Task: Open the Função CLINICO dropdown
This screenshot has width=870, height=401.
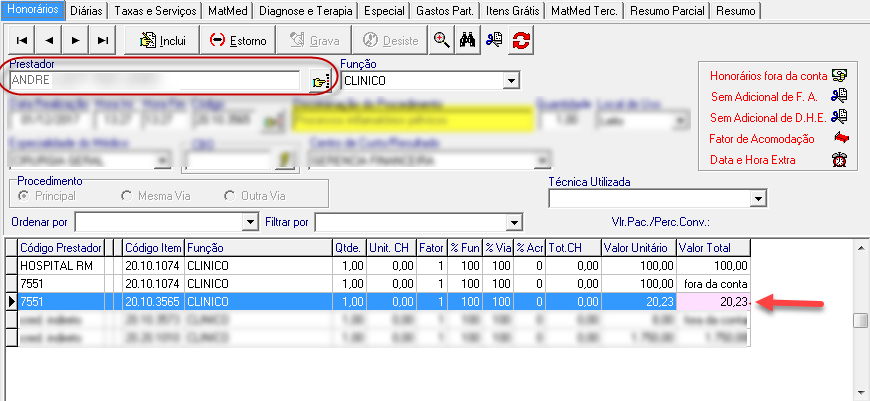Action: coord(510,81)
